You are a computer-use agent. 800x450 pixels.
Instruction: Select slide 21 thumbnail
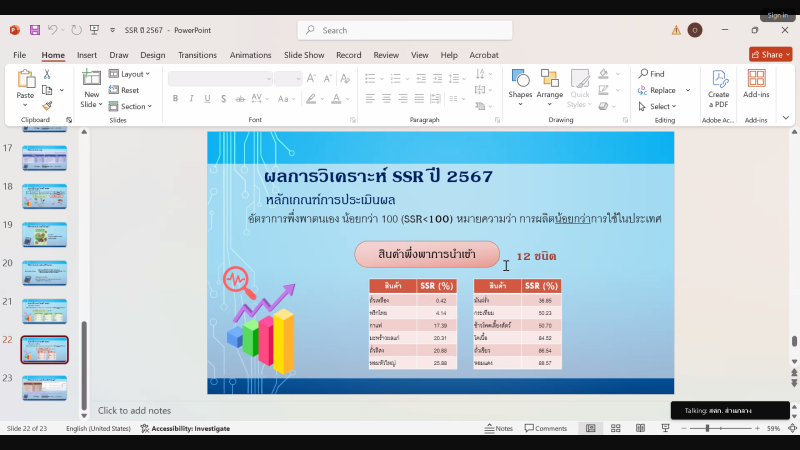tap(44, 310)
